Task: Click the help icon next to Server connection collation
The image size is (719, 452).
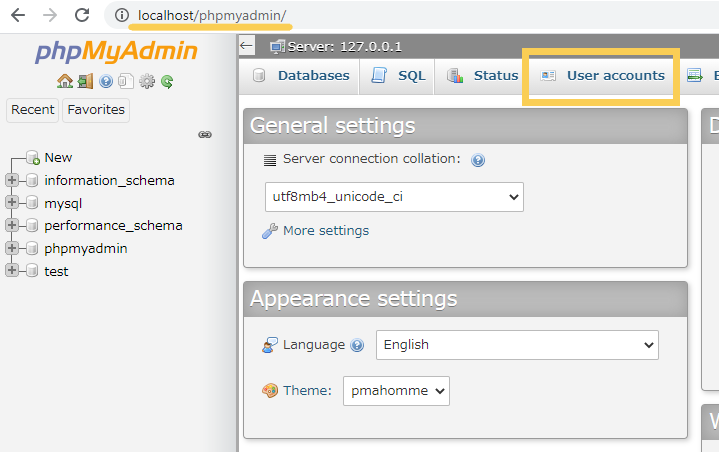Action: click(478, 160)
